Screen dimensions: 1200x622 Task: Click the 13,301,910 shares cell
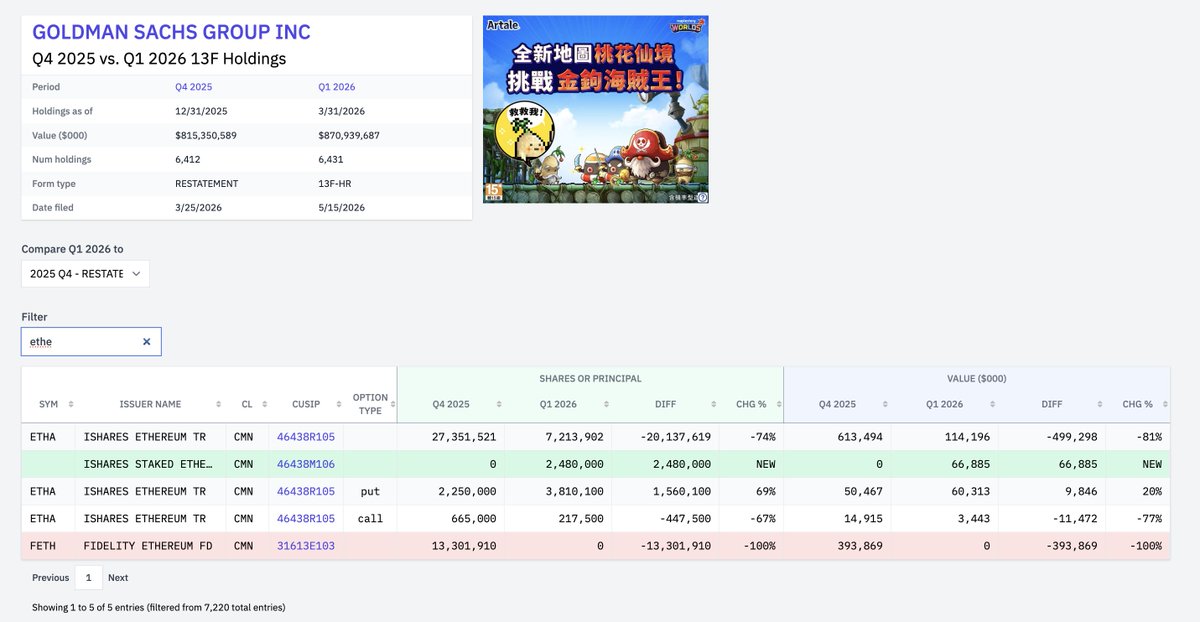coord(451,546)
